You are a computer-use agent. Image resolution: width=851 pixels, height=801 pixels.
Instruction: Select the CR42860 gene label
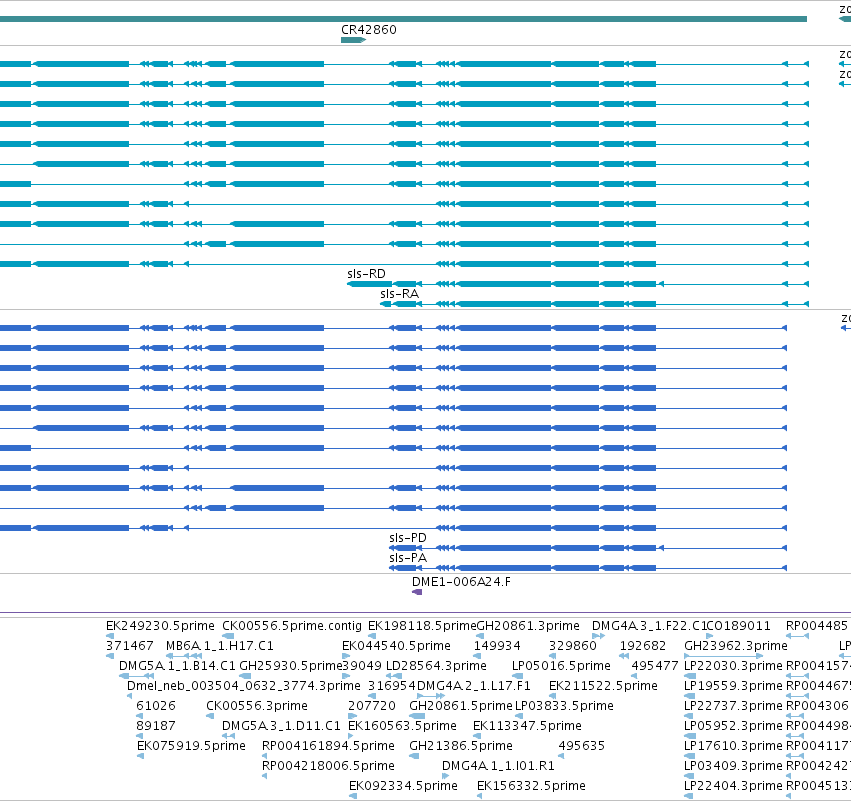click(369, 30)
